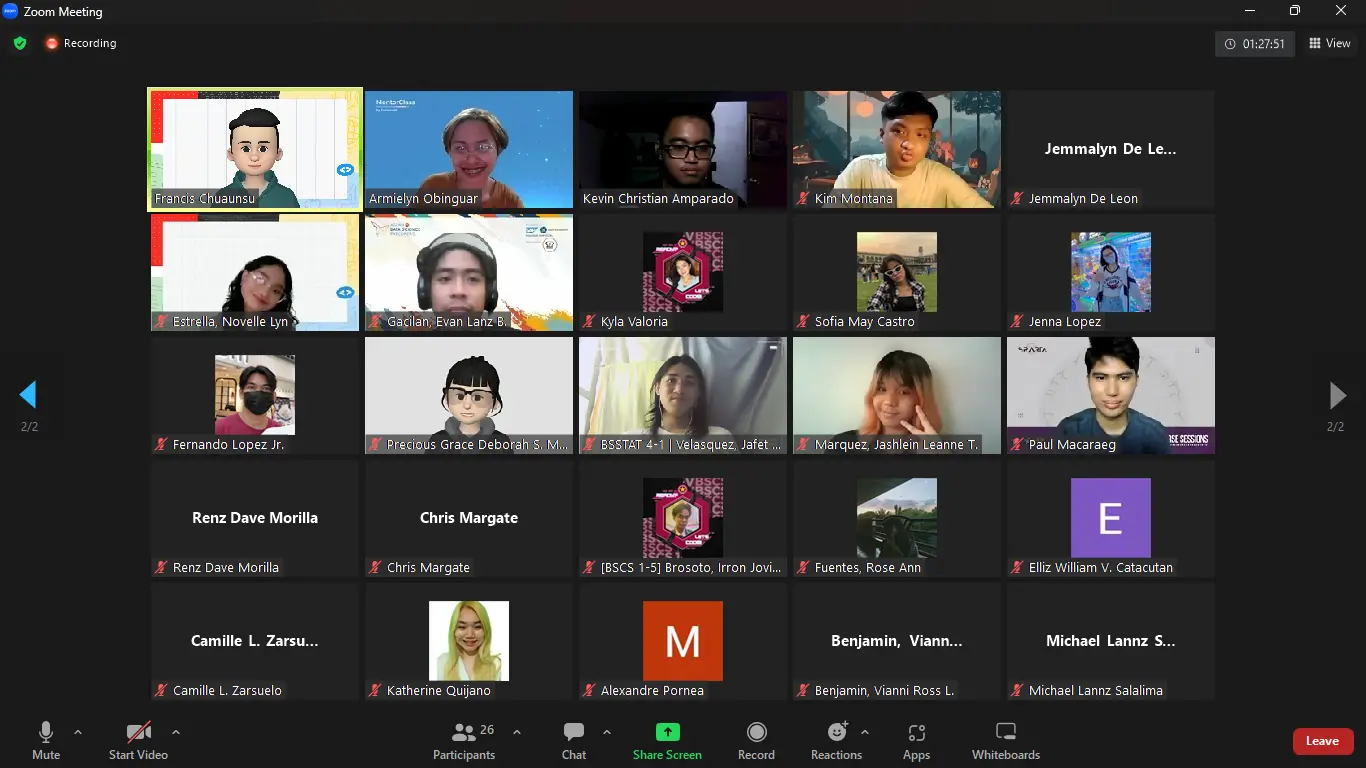
Task: Start sharing with Share Screen
Action: click(x=667, y=741)
